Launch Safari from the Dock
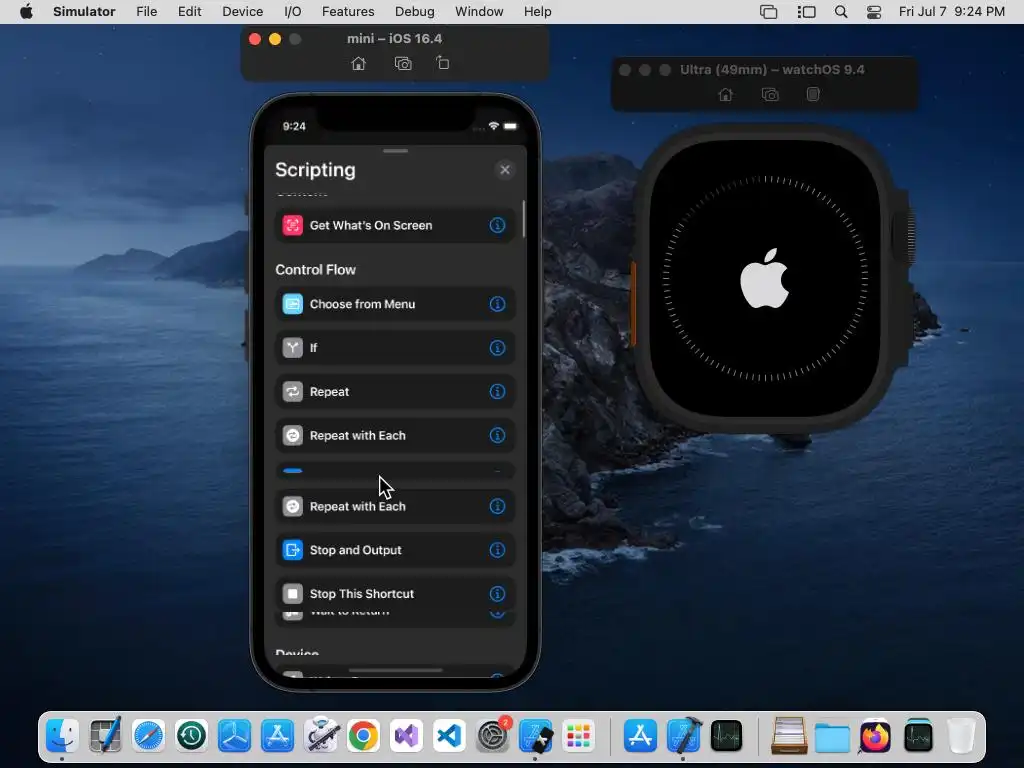 click(x=148, y=736)
